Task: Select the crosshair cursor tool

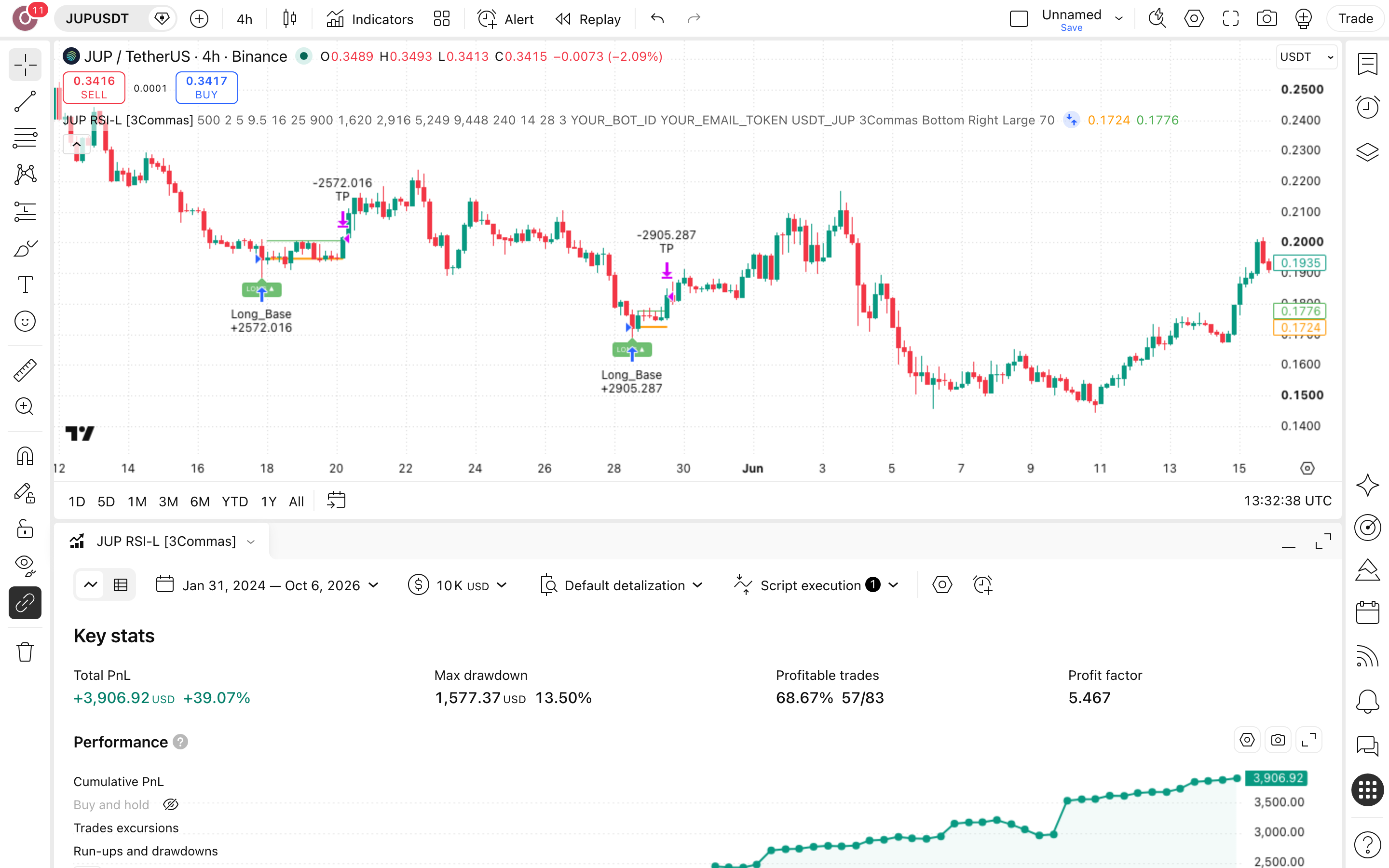Action: click(x=25, y=65)
